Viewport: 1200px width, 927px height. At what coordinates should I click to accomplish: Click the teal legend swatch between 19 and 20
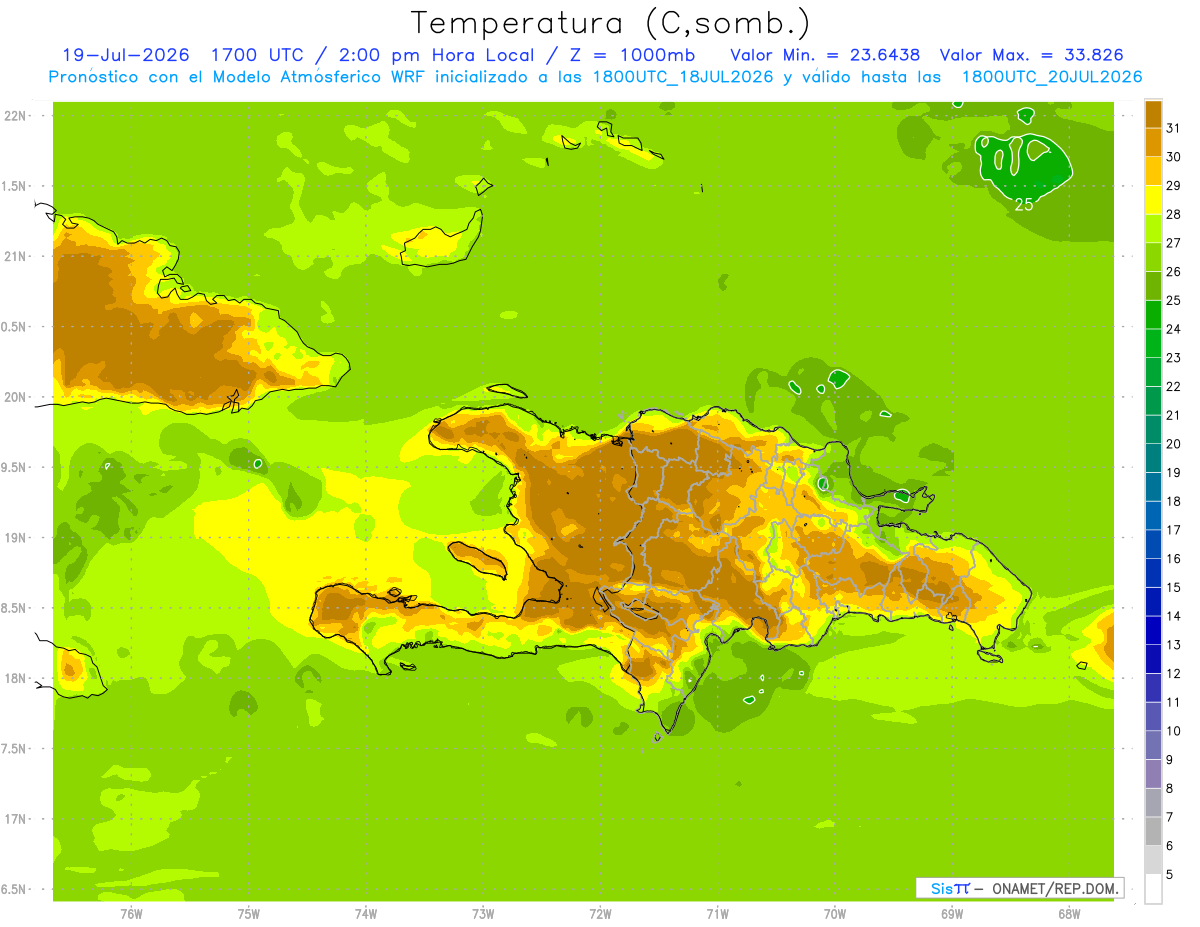1154,458
